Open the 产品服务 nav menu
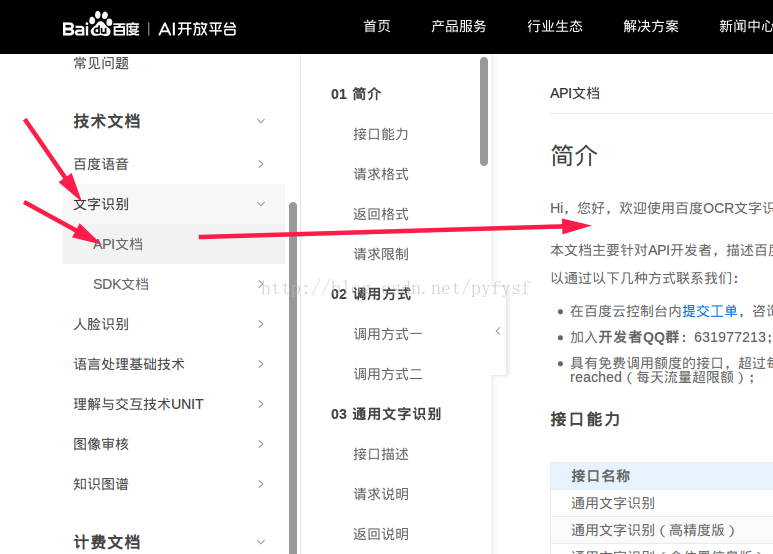The image size is (773, 554). [458, 26]
